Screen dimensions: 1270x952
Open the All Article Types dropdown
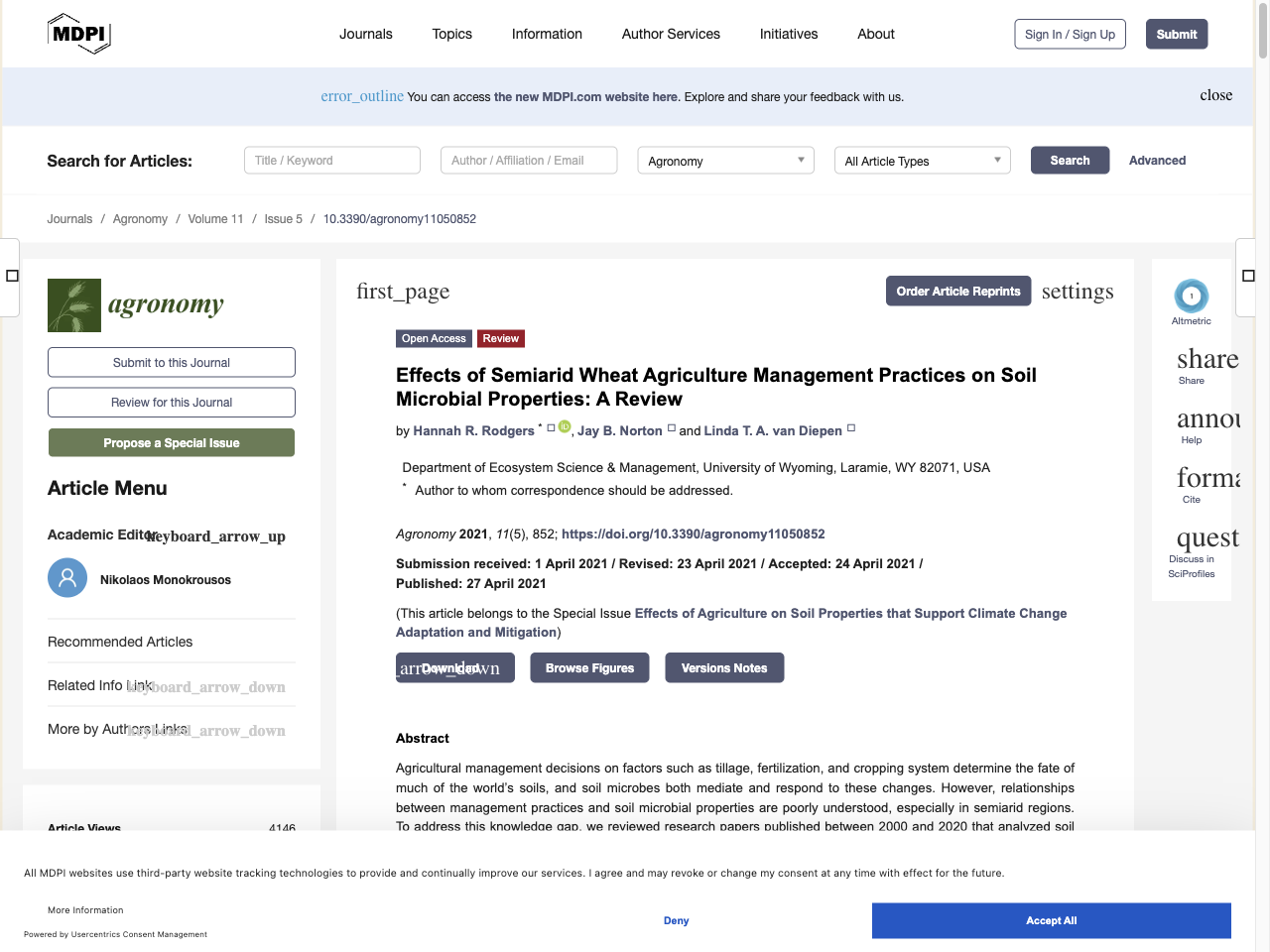pyautogui.click(x=922, y=160)
